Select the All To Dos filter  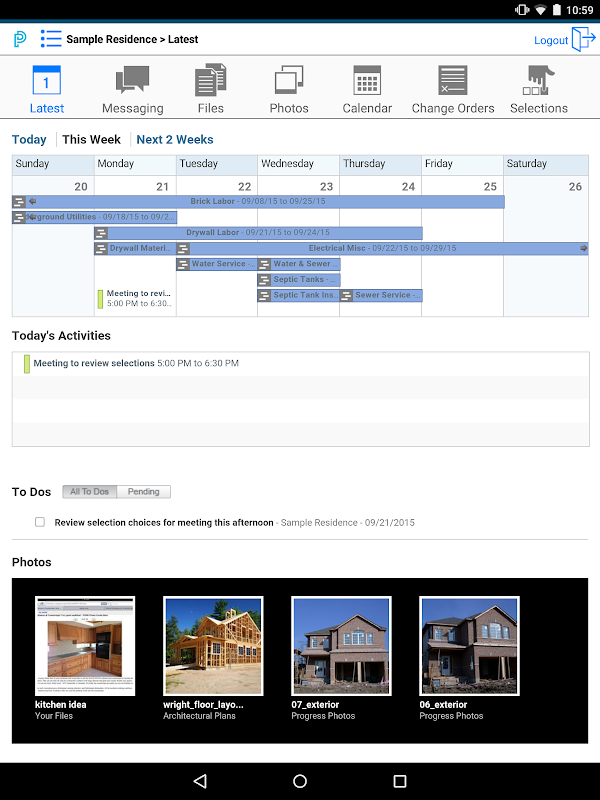pyautogui.click(x=89, y=492)
